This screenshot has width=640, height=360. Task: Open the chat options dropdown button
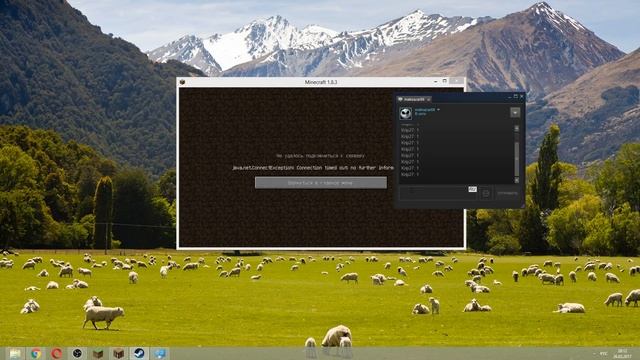coord(515,112)
